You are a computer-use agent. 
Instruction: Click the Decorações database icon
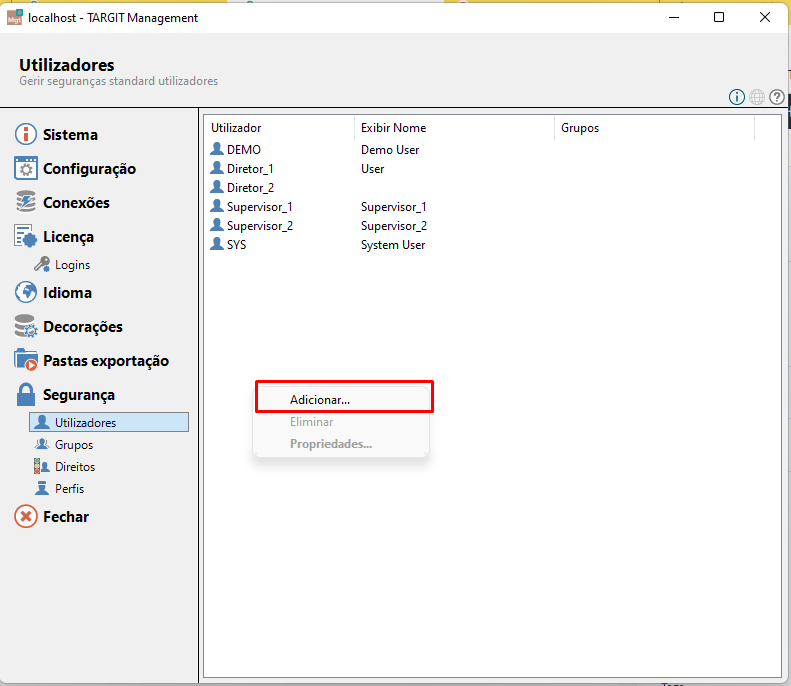click(x=25, y=326)
